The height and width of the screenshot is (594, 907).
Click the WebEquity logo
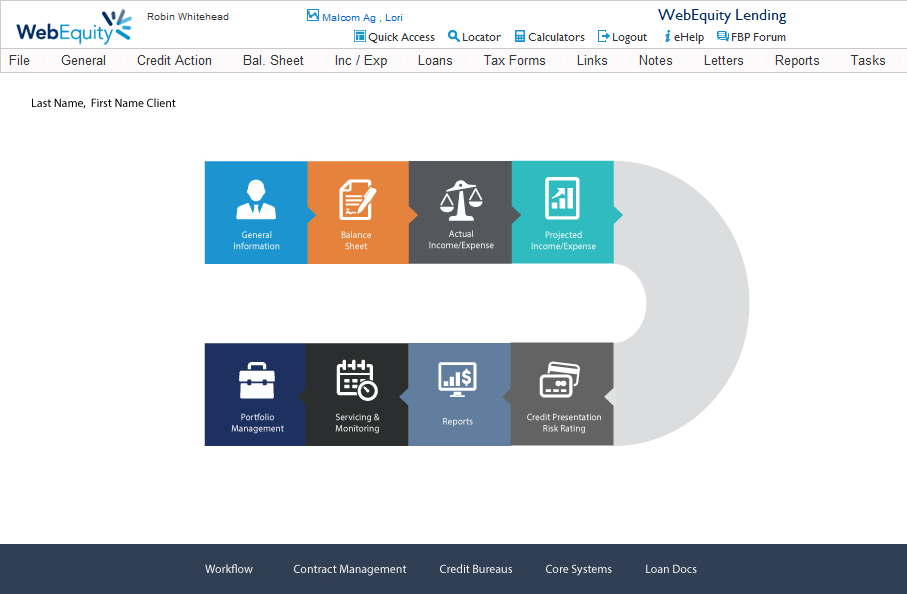[73, 28]
